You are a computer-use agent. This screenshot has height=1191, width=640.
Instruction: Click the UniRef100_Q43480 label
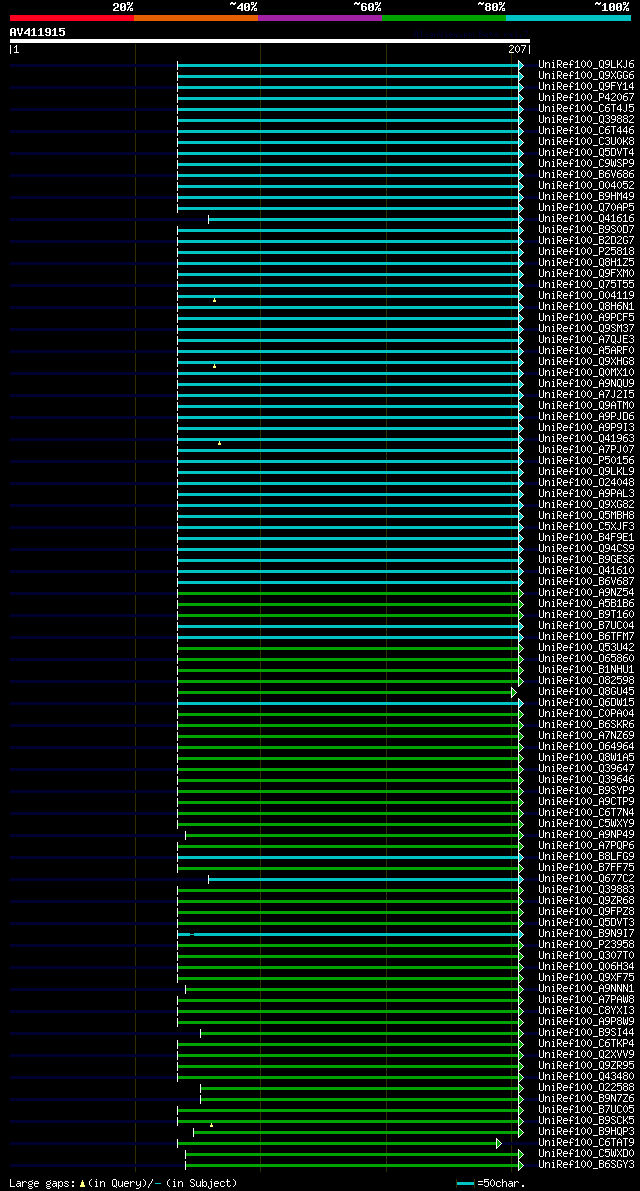[x=586, y=1077]
